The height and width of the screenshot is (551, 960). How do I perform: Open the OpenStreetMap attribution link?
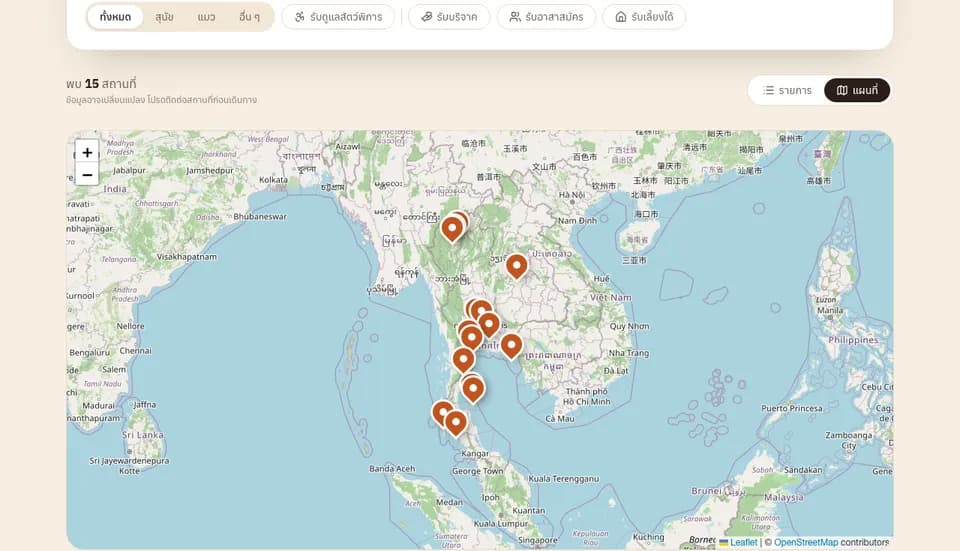tap(806, 542)
